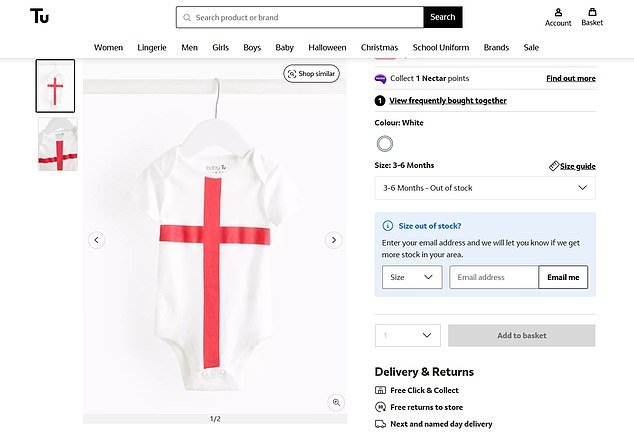Open the quantity dropdown
The width and height of the screenshot is (634, 438).
pos(407,336)
